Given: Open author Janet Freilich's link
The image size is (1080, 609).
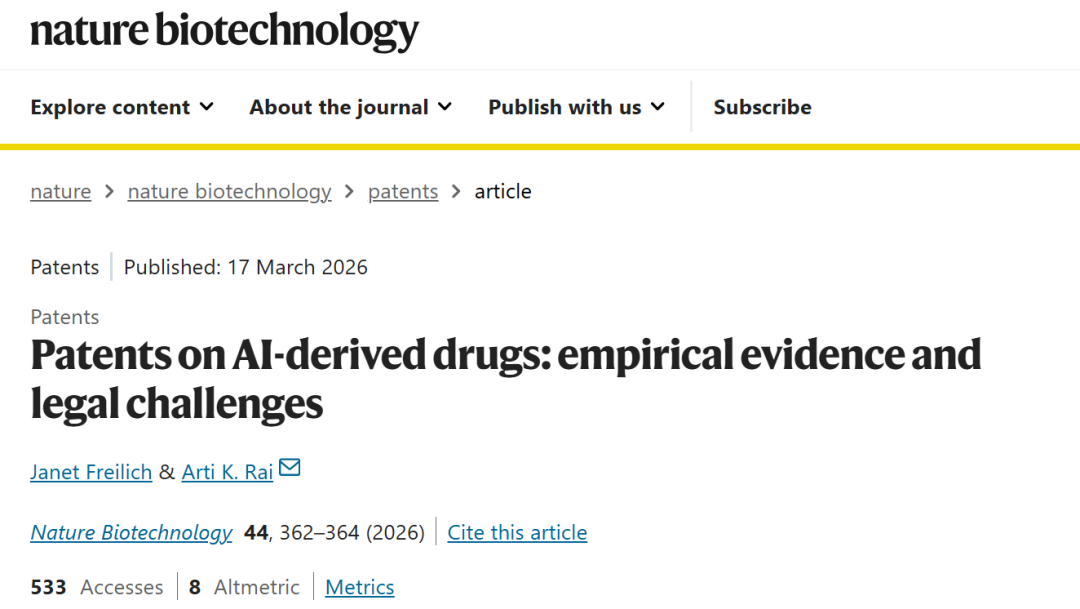Looking at the screenshot, I should tap(91, 472).
